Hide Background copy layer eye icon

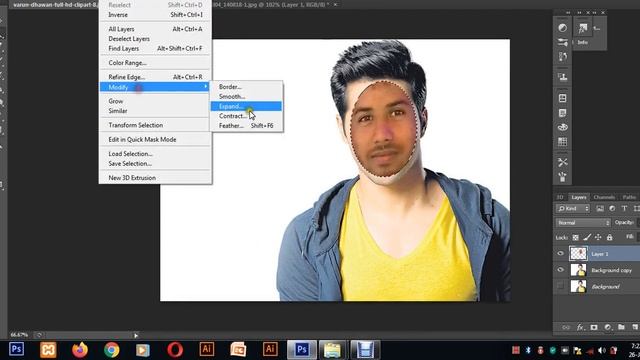pos(560,270)
